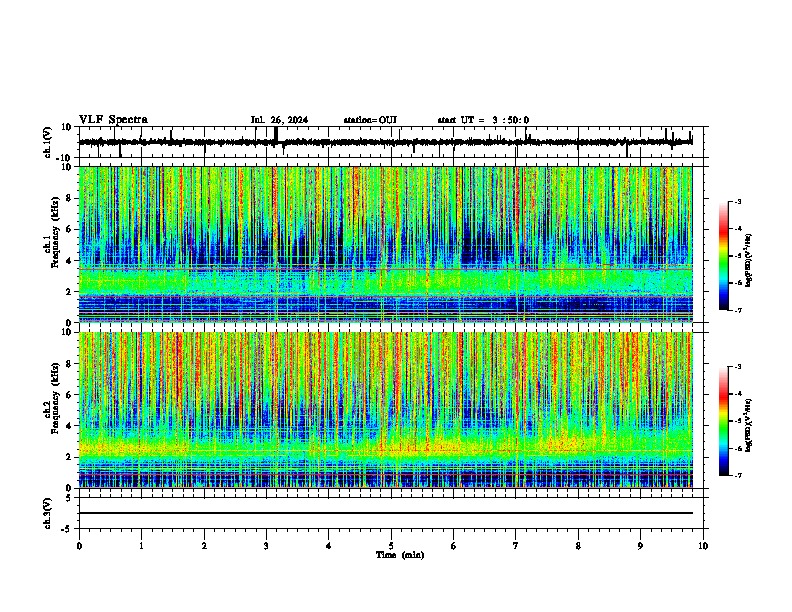The width and height of the screenshot is (792, 612).
Task: Click the "-4" label on ch.1 colorbar
Action: (737, 229)
